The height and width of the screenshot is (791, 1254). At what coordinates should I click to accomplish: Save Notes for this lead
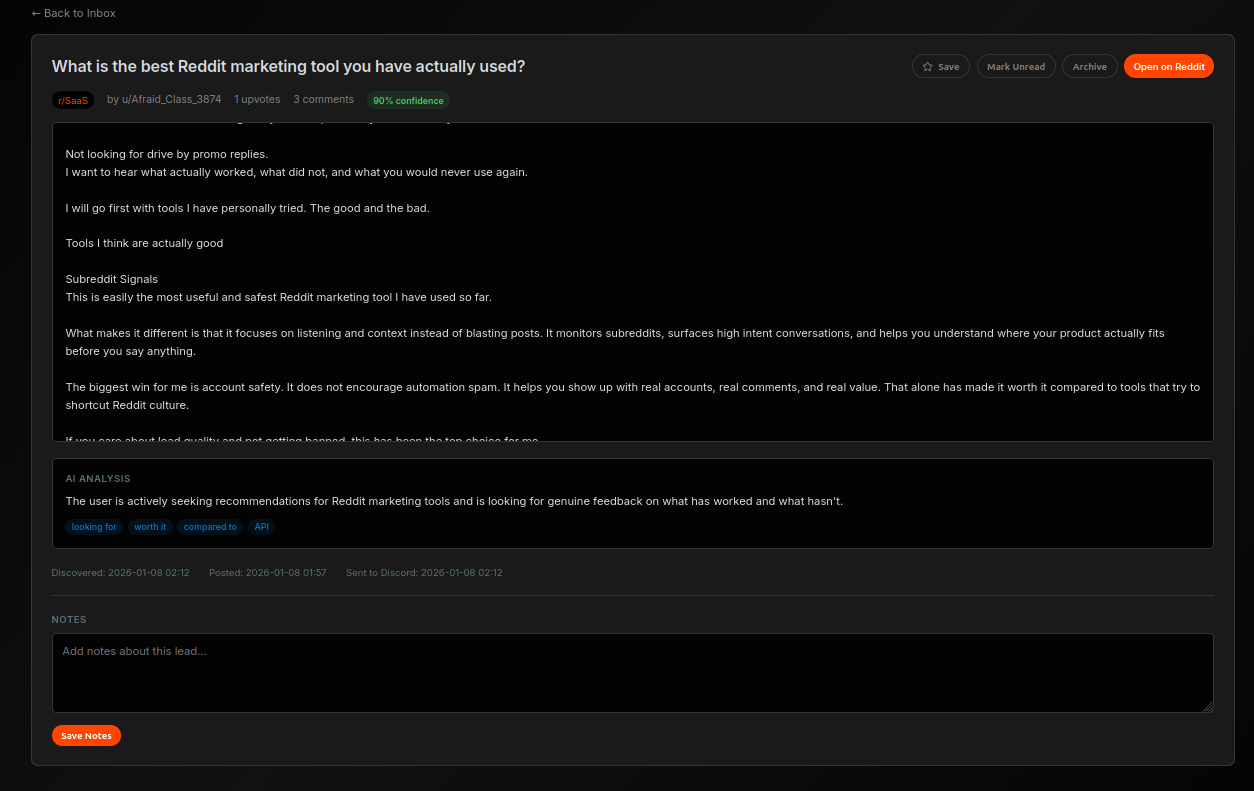tap(86, 735)
